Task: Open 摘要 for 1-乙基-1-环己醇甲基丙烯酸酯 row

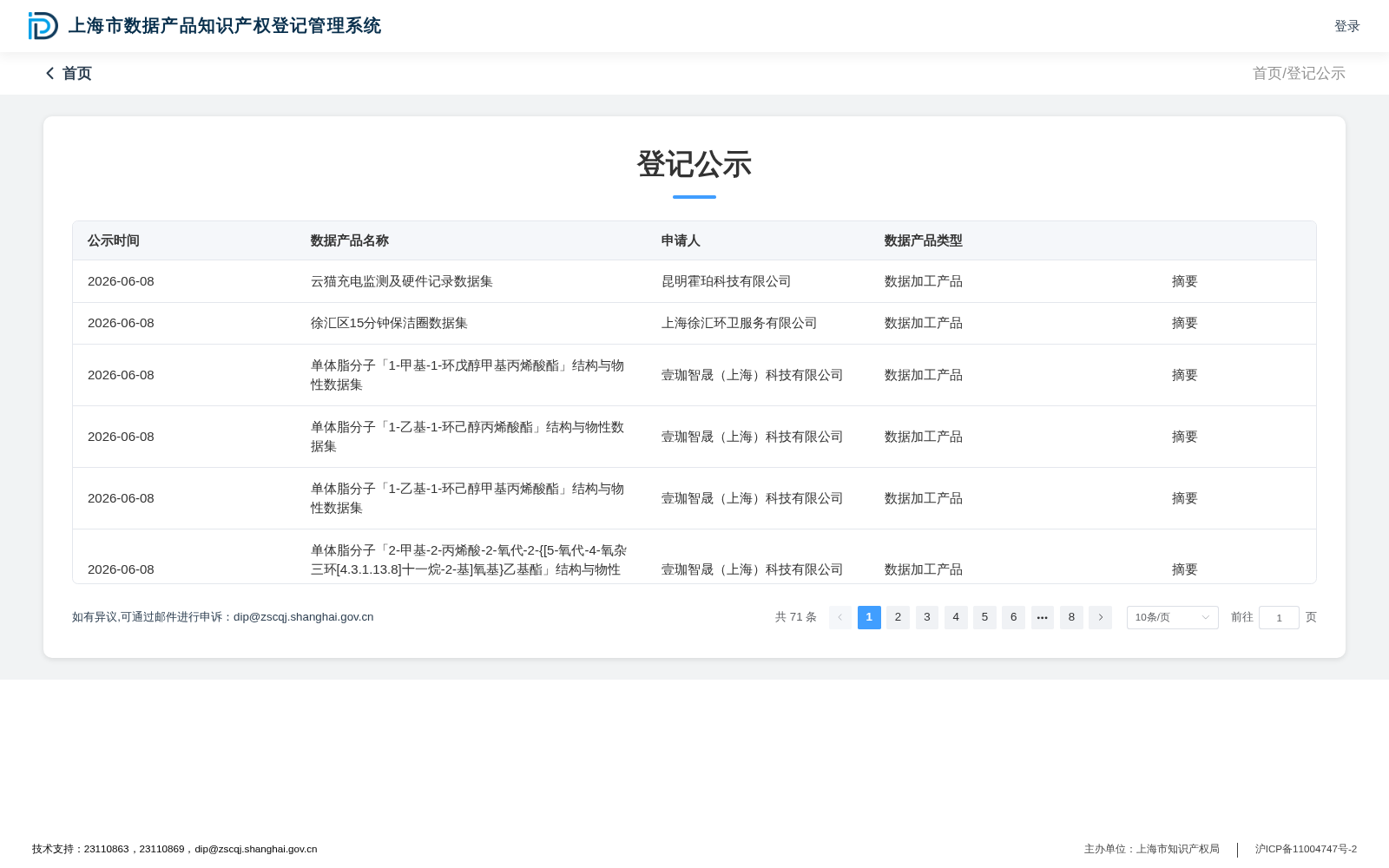Action: (x=1184, y=498)
